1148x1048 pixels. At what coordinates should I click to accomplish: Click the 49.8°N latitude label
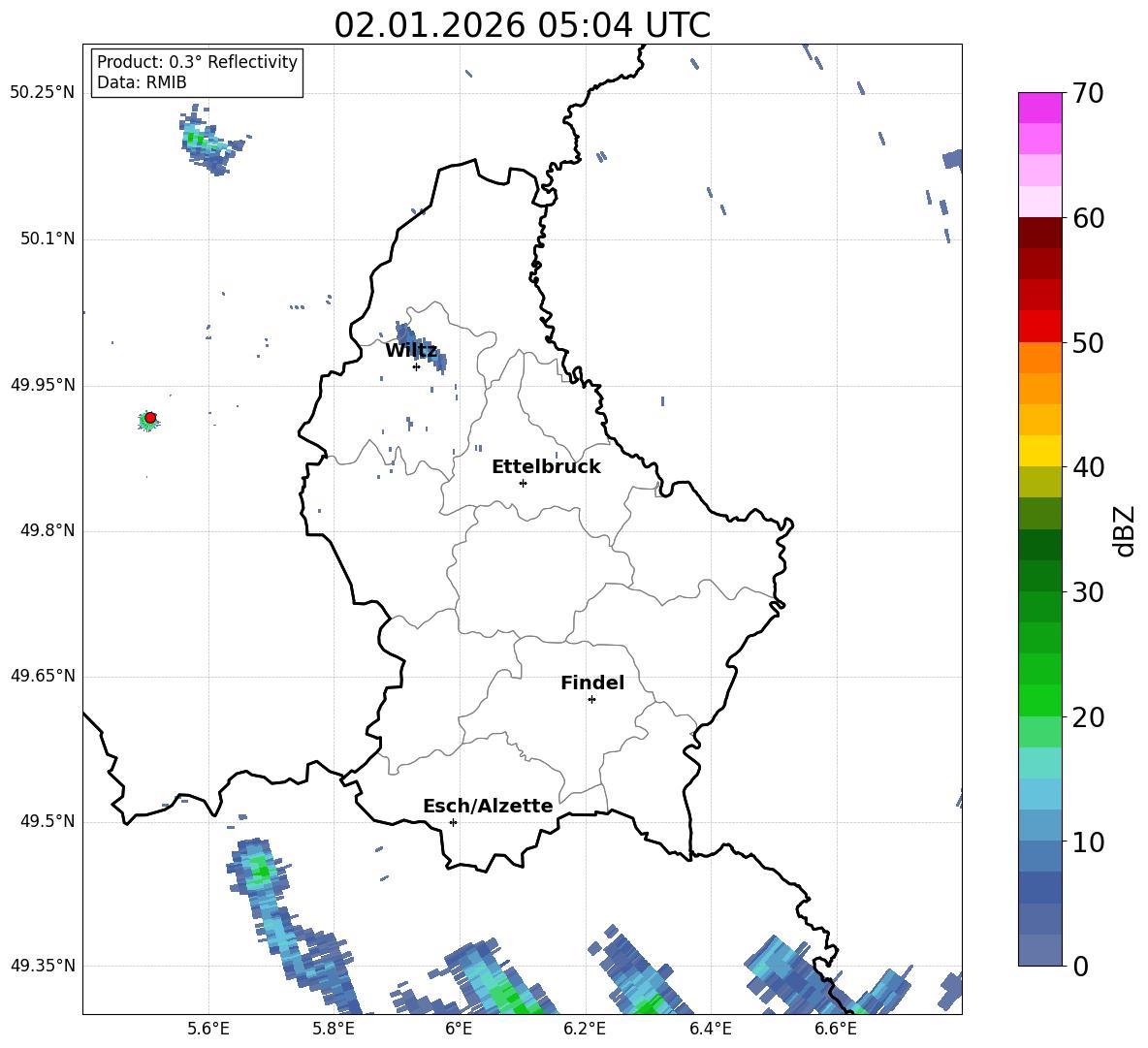tap(47, 530)
